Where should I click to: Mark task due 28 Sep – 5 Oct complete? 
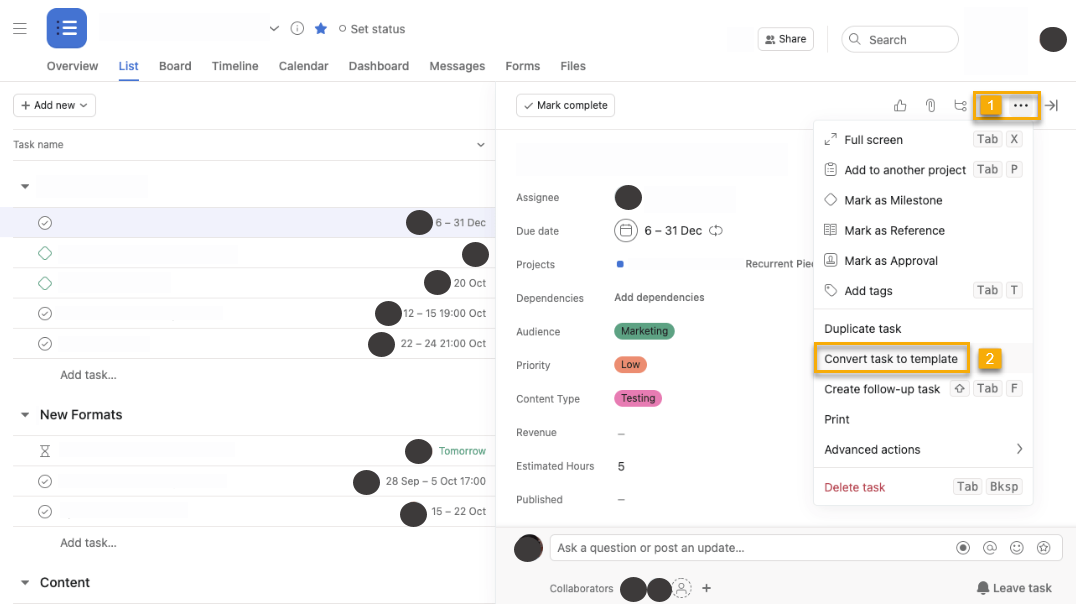click(x=45, y=481)
